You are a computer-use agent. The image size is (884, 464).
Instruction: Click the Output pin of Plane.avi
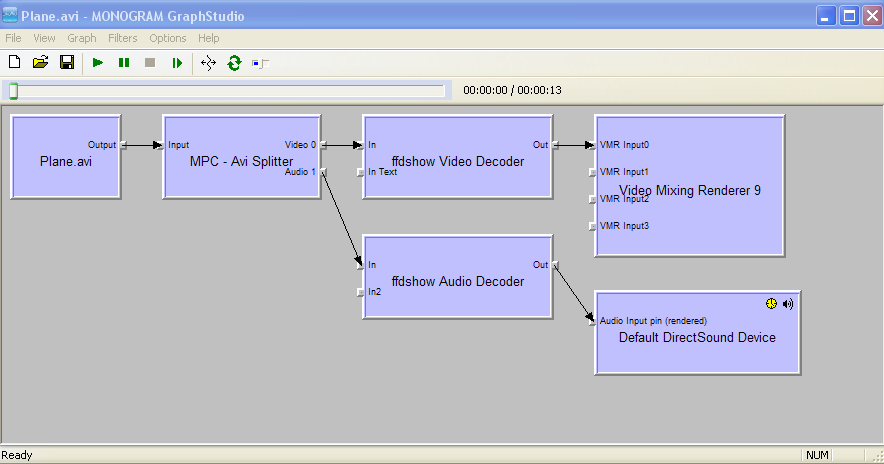[123, 145]
